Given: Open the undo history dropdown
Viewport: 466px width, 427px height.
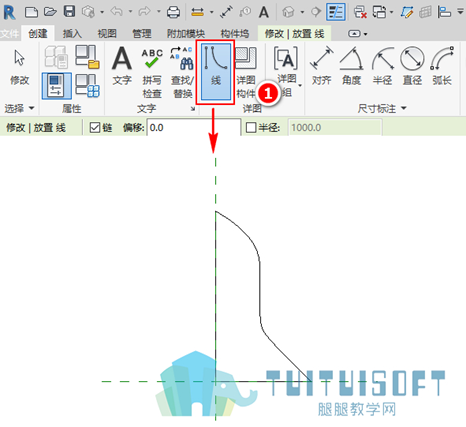Looking at the screenshot, I should (130, 12).
